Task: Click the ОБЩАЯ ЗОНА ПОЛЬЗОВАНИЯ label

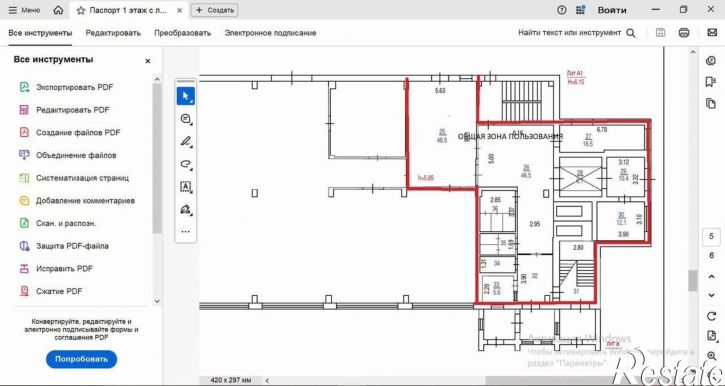Action: 510,136
